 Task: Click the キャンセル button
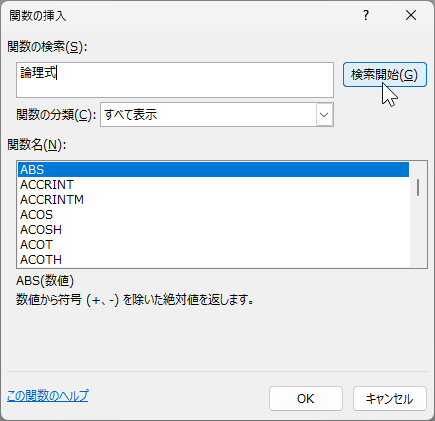(390, 399)
